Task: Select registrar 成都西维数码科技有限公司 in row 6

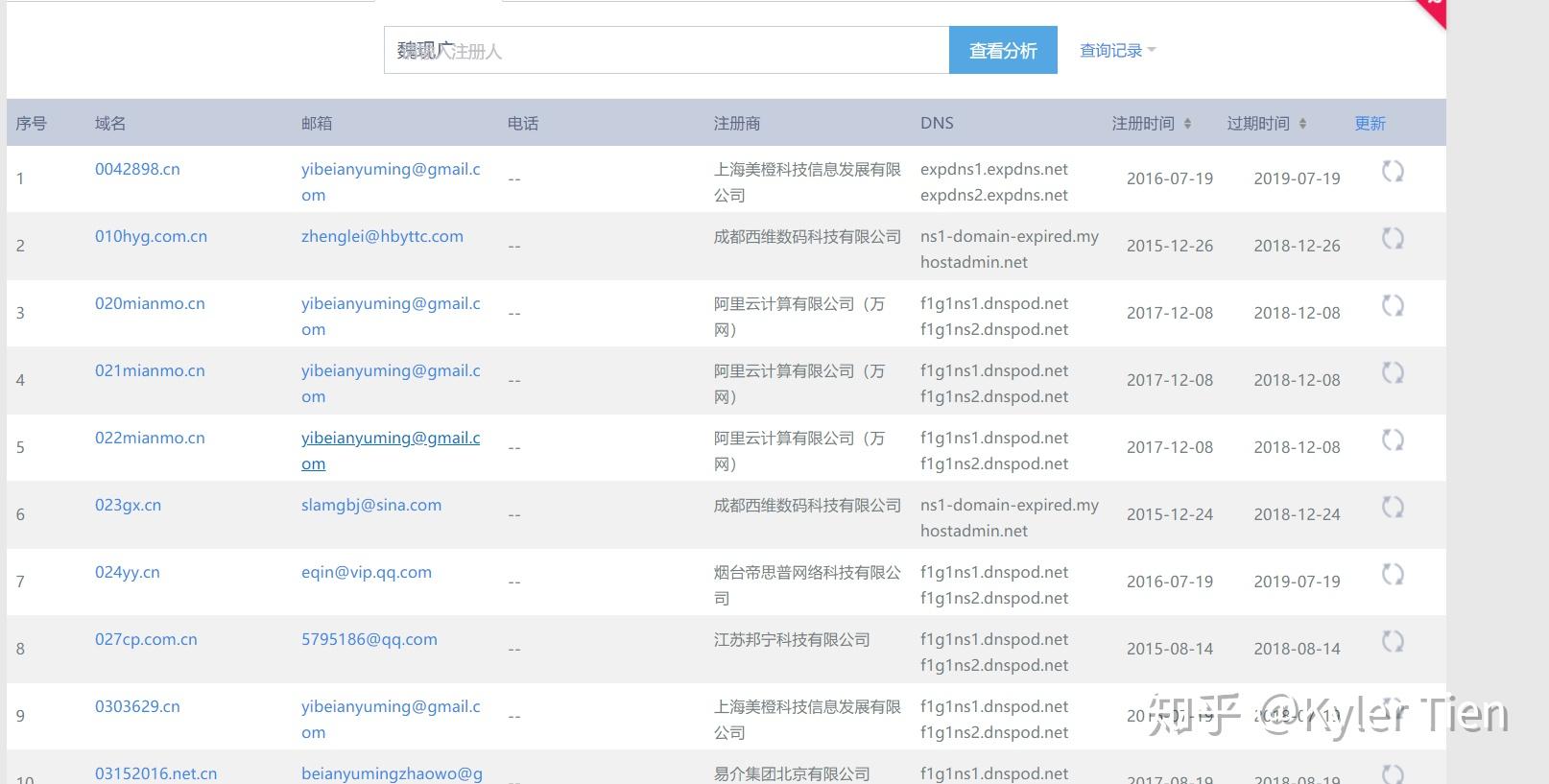Action: click(807, 505)
